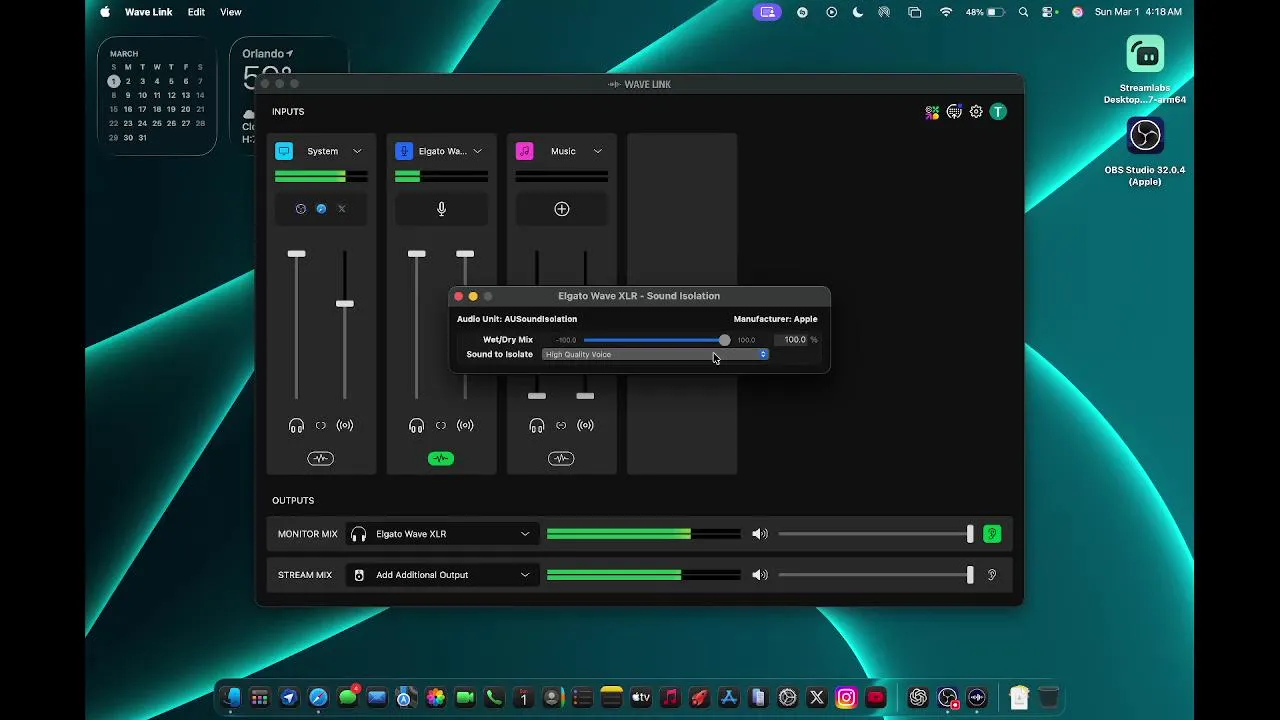The width and height of the screenshot is (1280, 720).
Task: Toggle stream mute on Music channel
Action: click(x=585, y=426)
